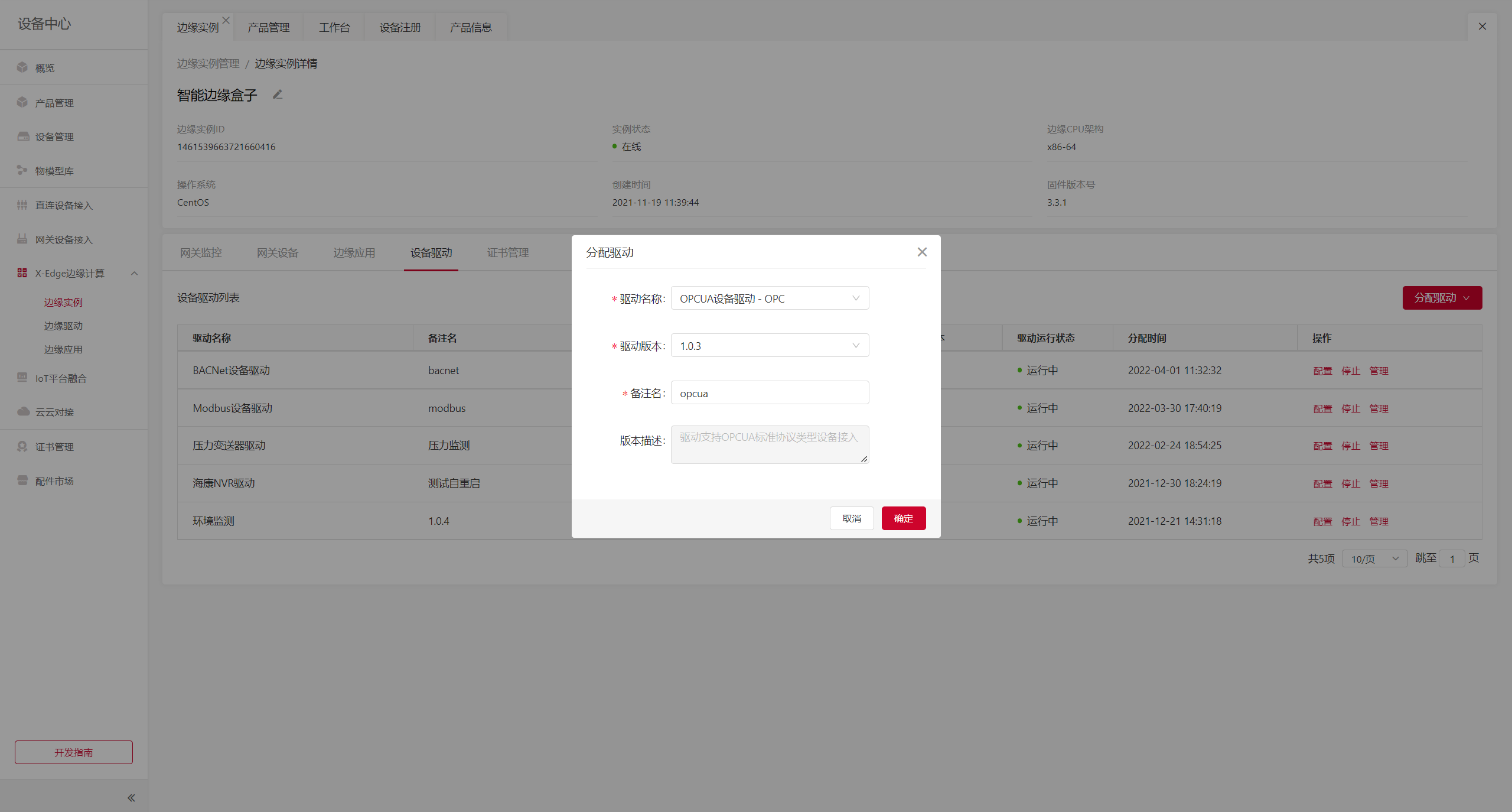
Task: Close the 分配驱动 dialog with X icon
Action: (x=922, y=252)
